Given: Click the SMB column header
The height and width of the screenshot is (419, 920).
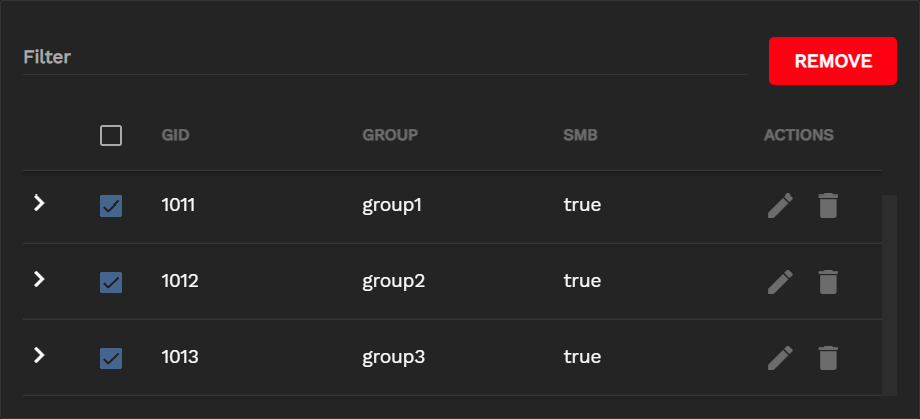Looking at the screenshot, I should (x=580, y=135).
